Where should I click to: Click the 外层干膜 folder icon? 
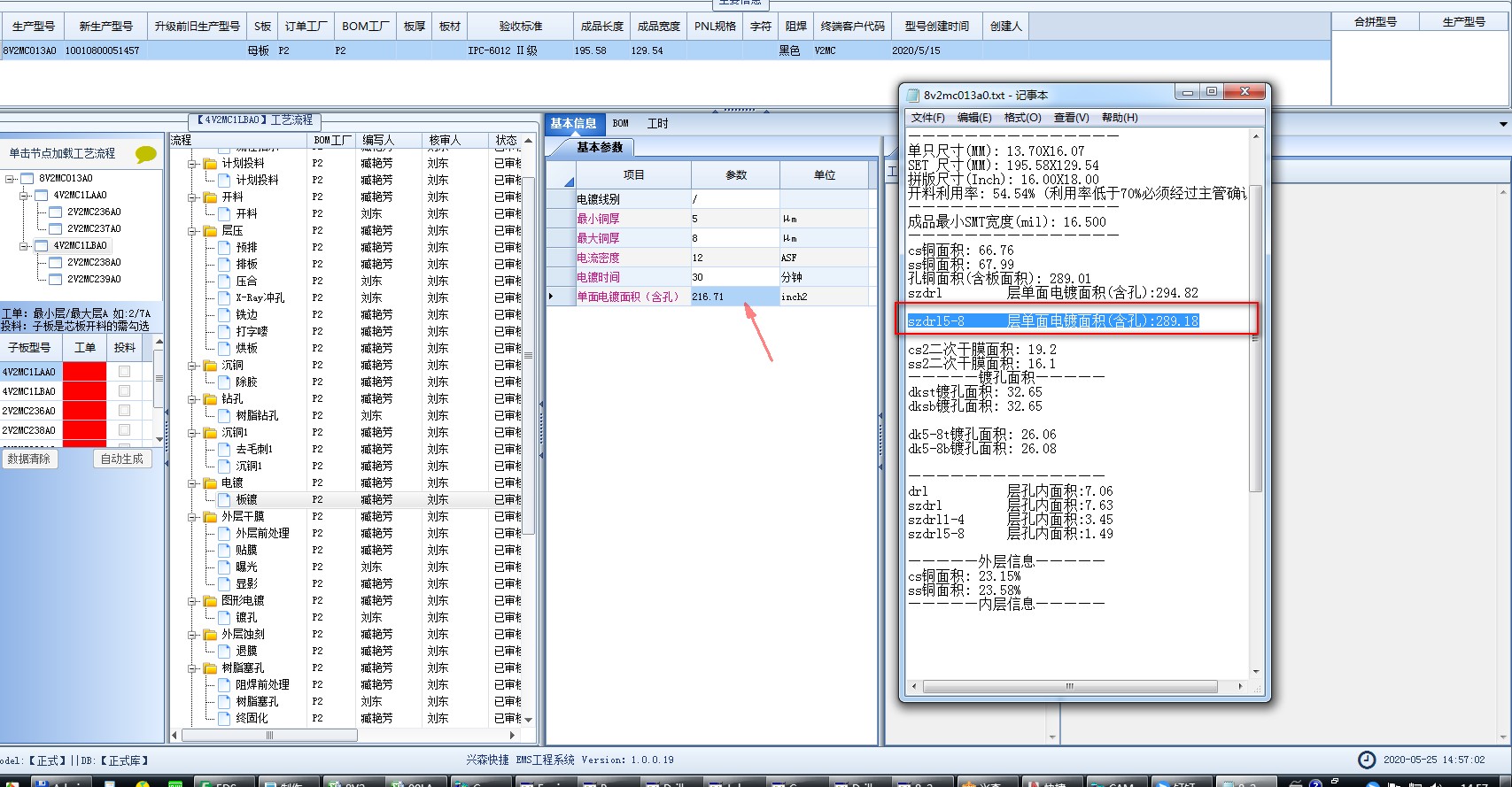point(211,517)
